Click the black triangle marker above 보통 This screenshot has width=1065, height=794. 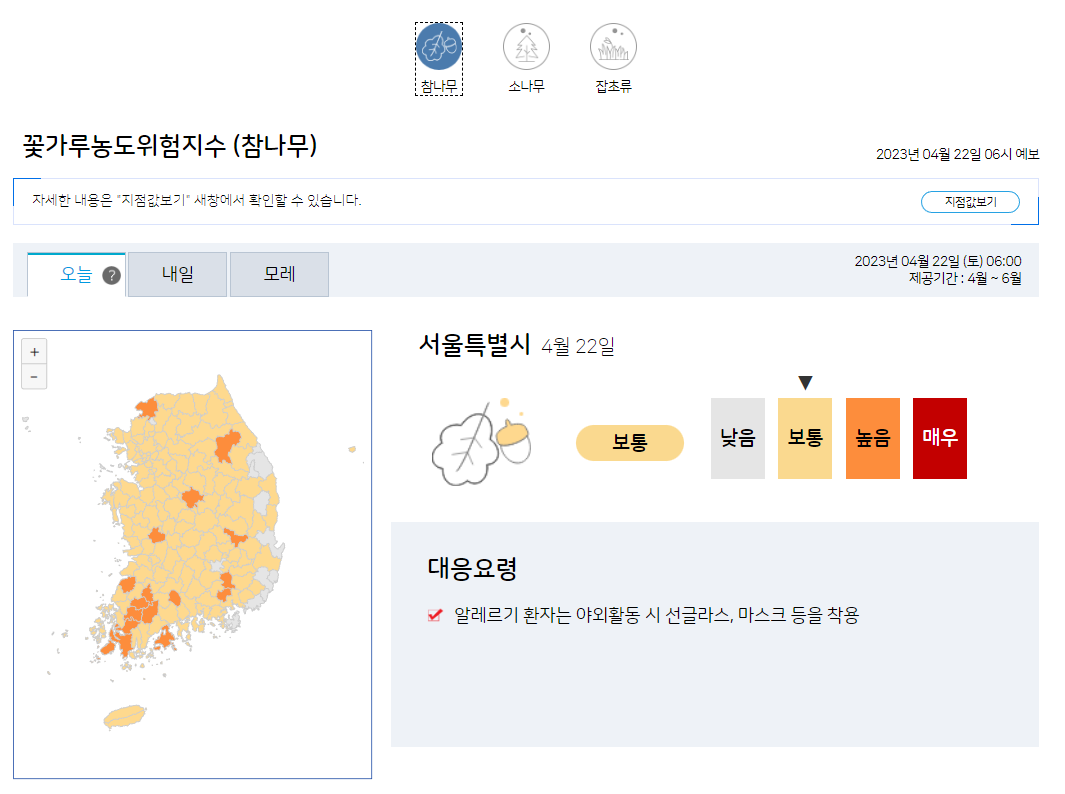(804, 378)
